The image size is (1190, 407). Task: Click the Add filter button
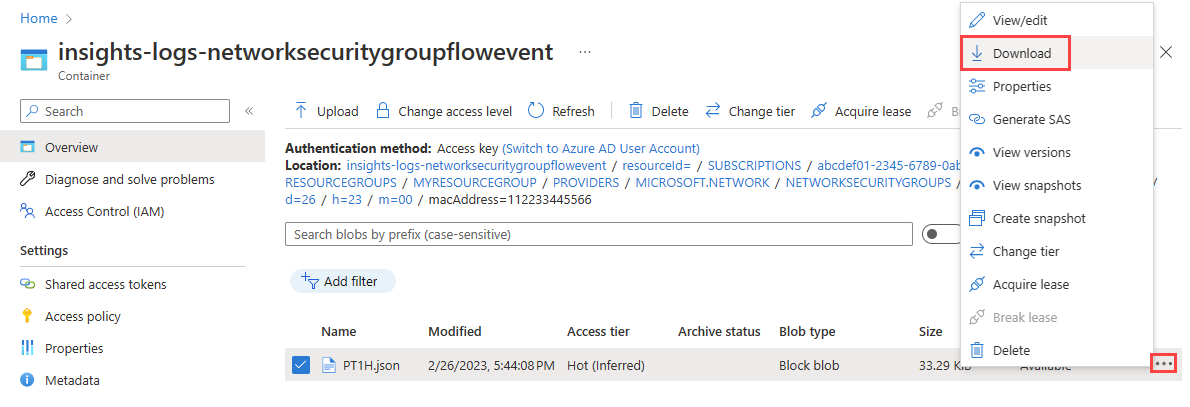342,281
